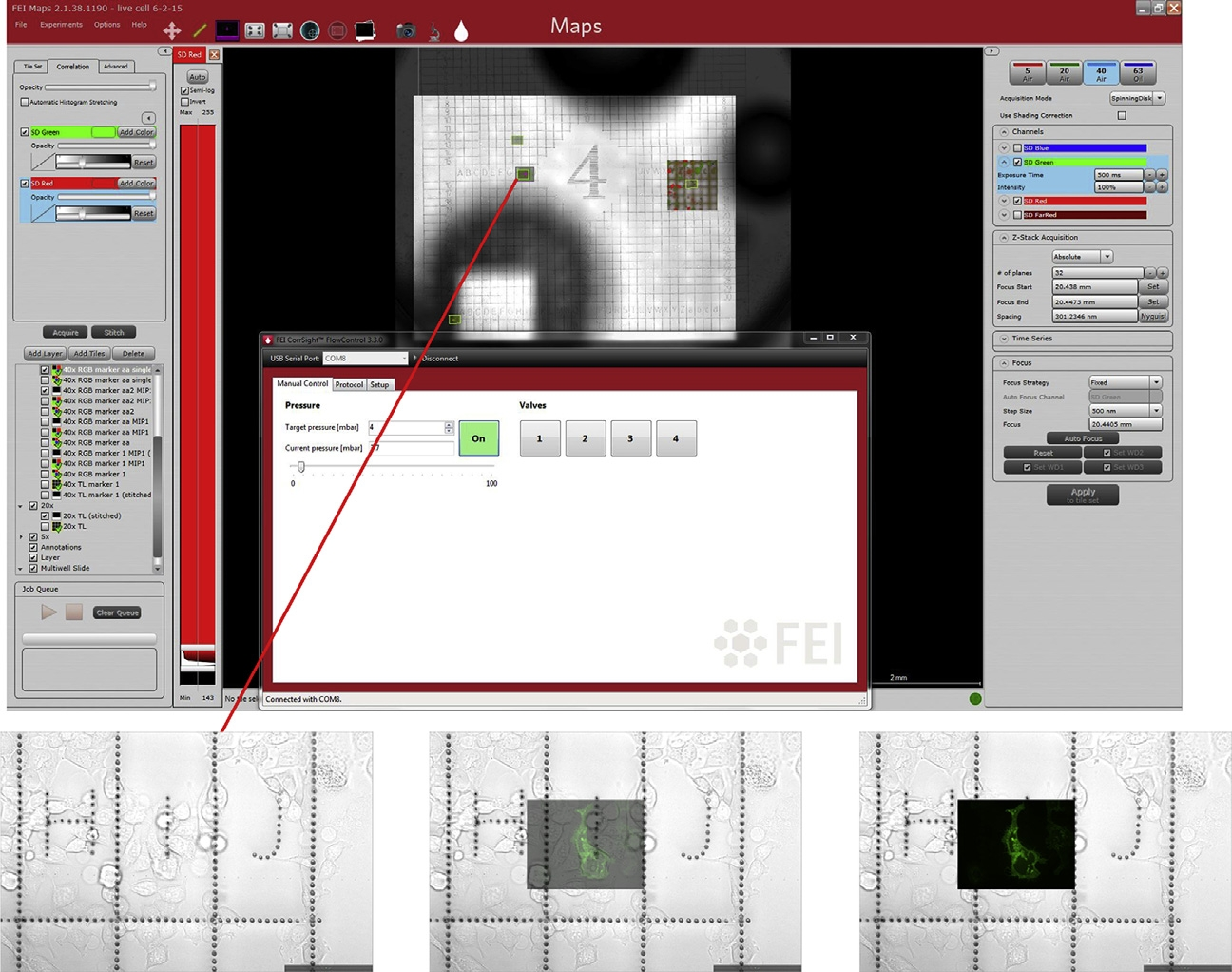Viewport: 1232px width, 972px height.
Task: Collapse the right panel with arrow button
Action: click(991, 51)
